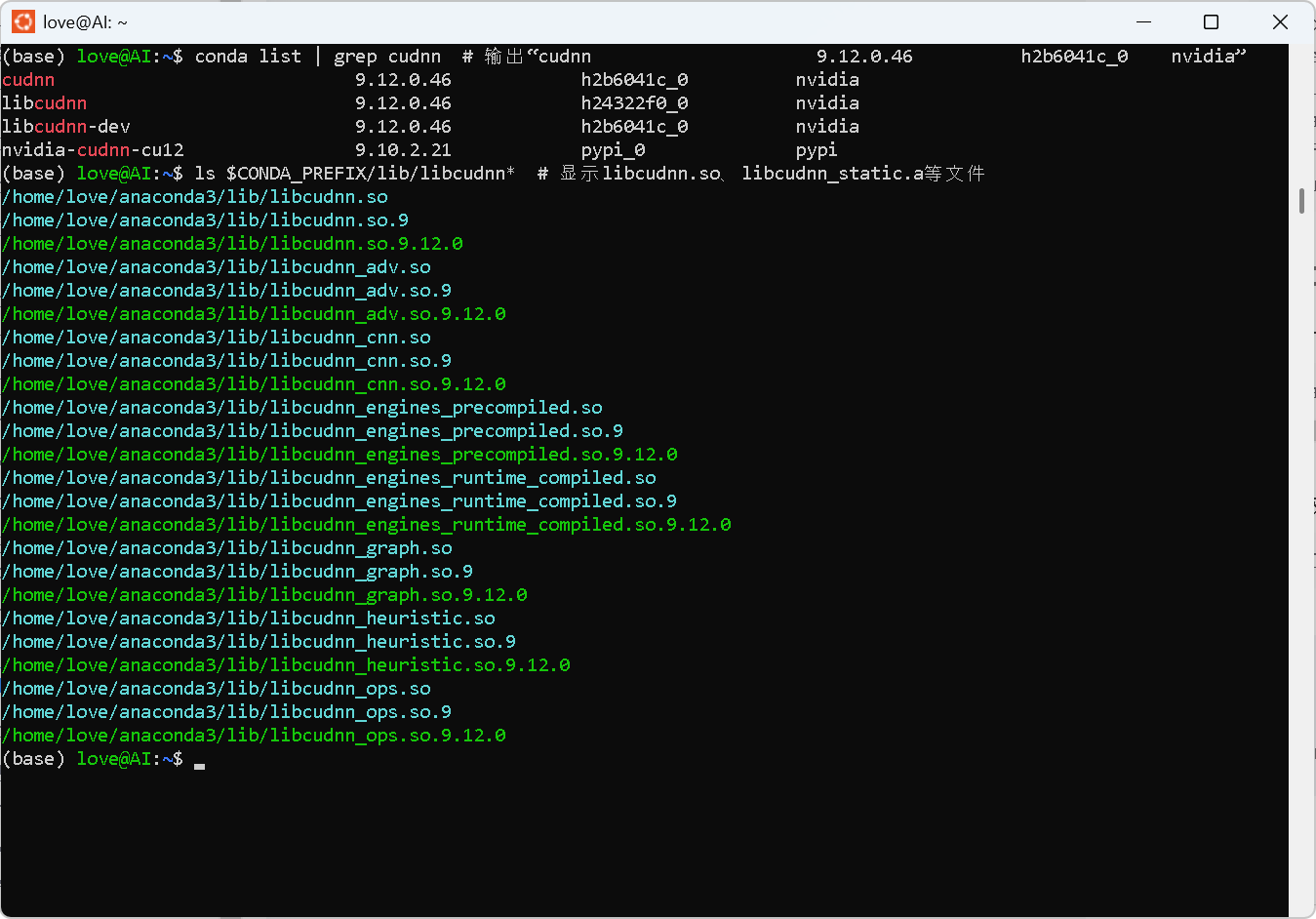This screenshot has height=919, width=1316.
Task: Click green path libcudnn_cnn.so.9.12.0
Action: click(x=254, y=384)
